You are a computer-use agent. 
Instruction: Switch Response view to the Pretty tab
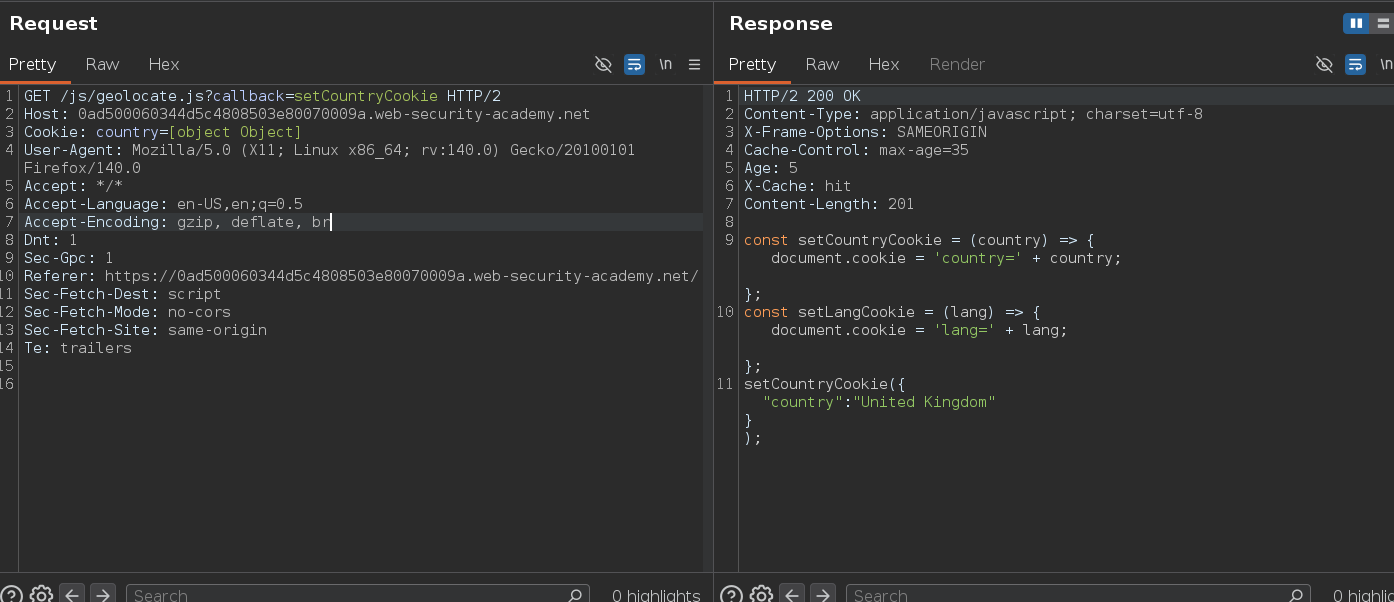coord(752,64)
